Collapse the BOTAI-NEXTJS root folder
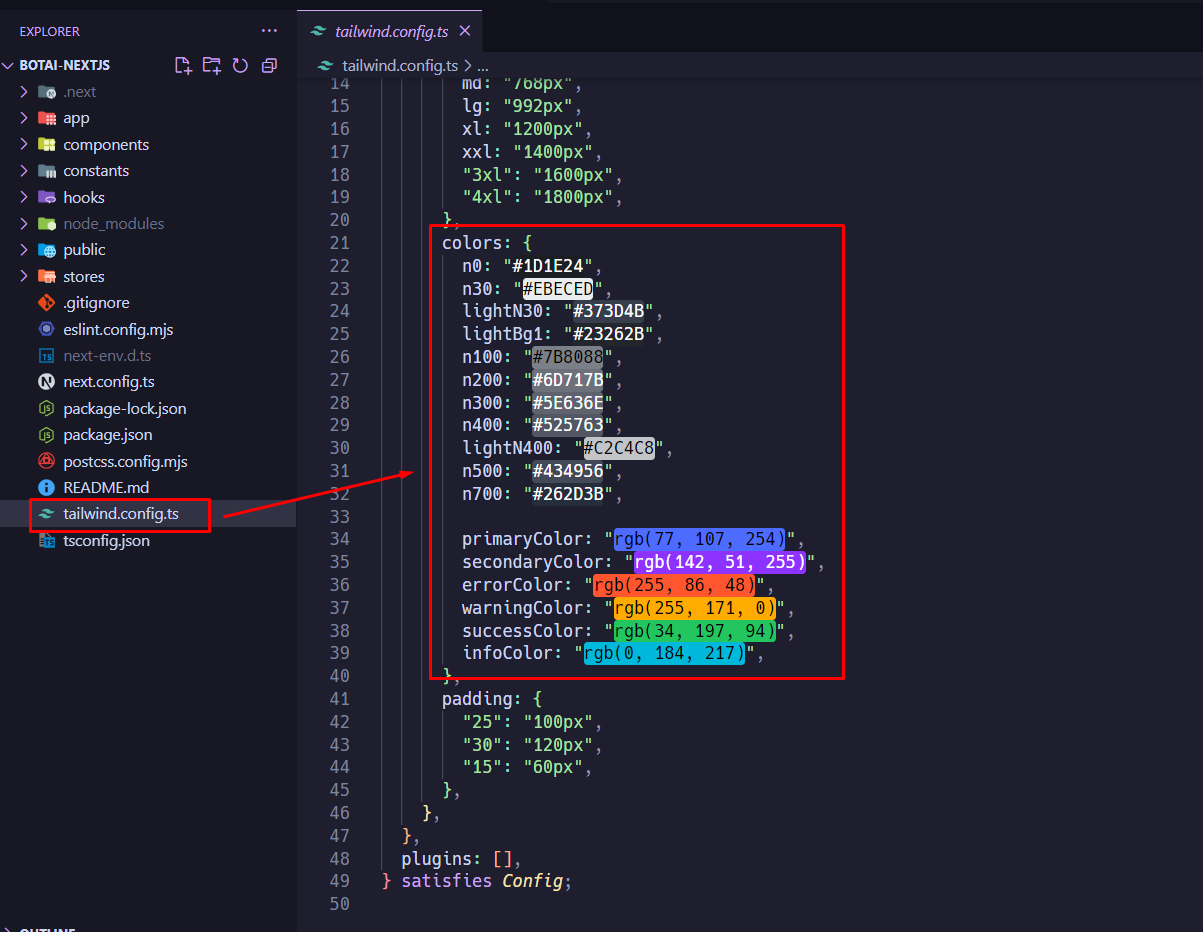This screenshot has width=1203, height=932. tap(9, 65)
